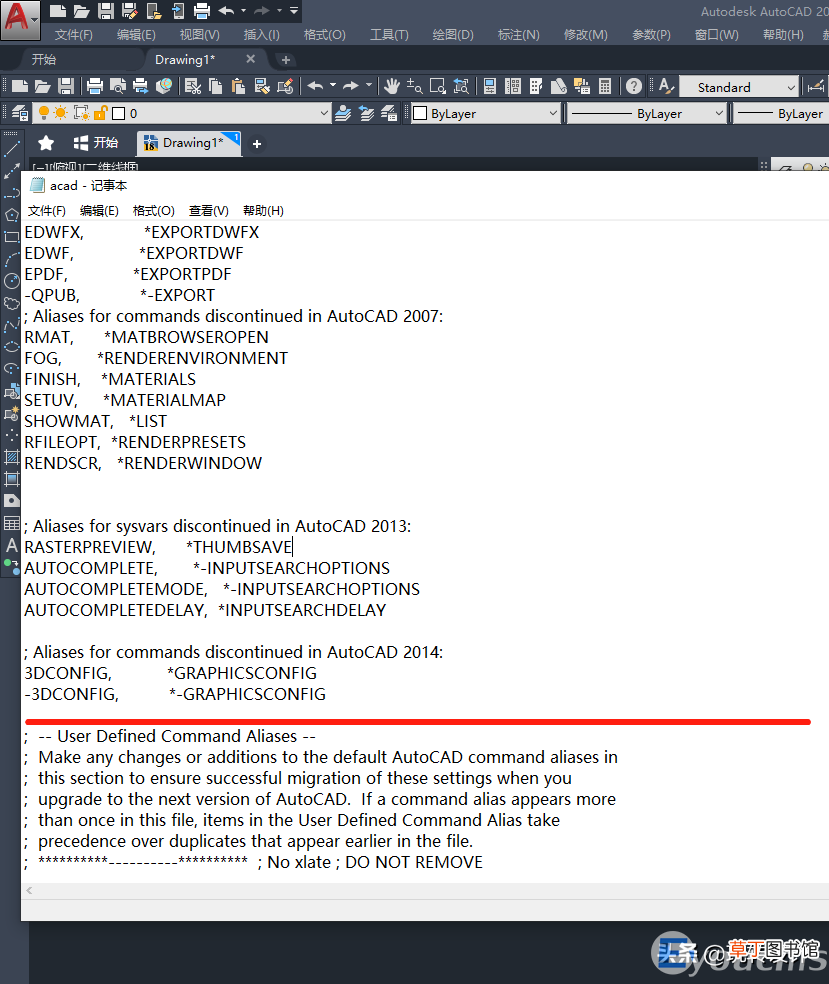The image size is (829, 984).
Task: Select the Line draw tool
Action: [x=11, y=149]
